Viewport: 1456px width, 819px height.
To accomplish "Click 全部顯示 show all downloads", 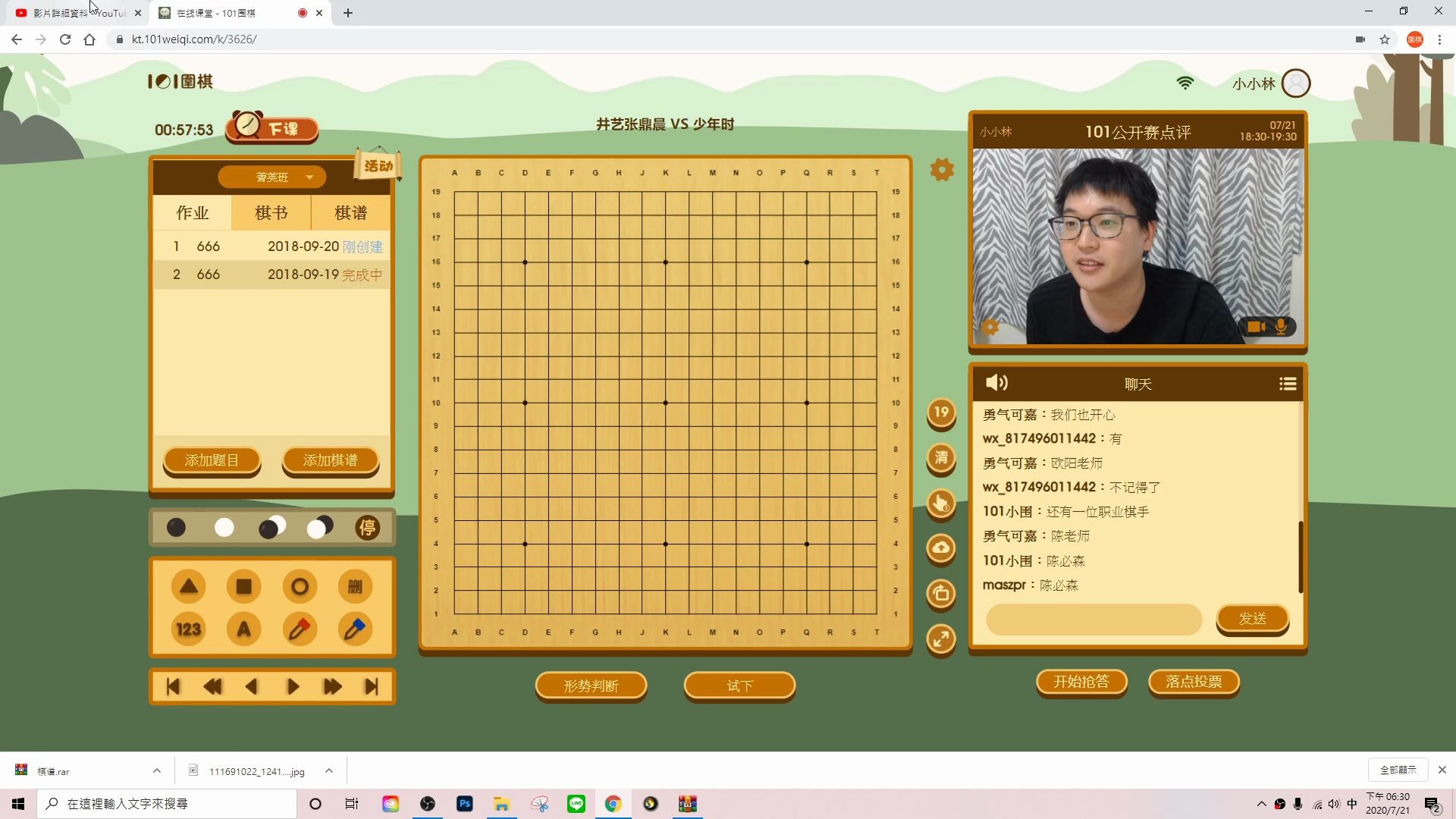I will pos(1398,770).
